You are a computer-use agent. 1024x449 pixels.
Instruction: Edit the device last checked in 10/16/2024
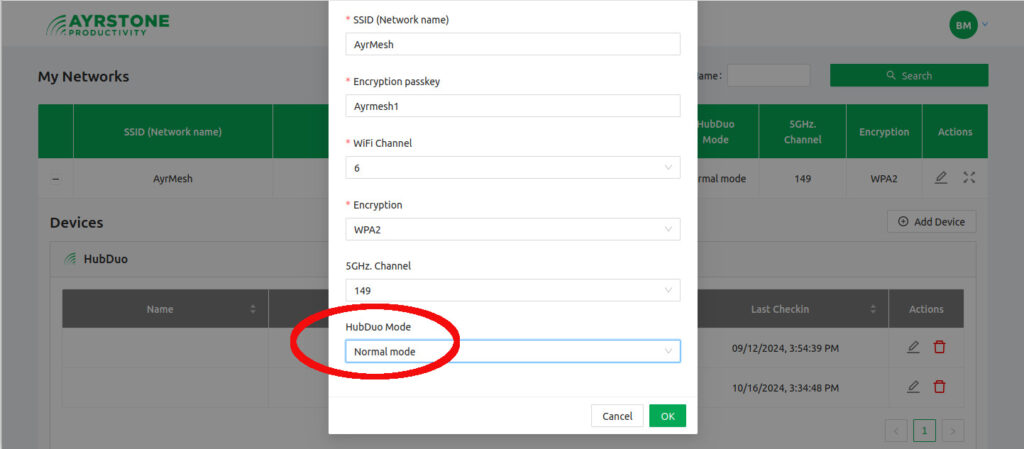point(912,386)
